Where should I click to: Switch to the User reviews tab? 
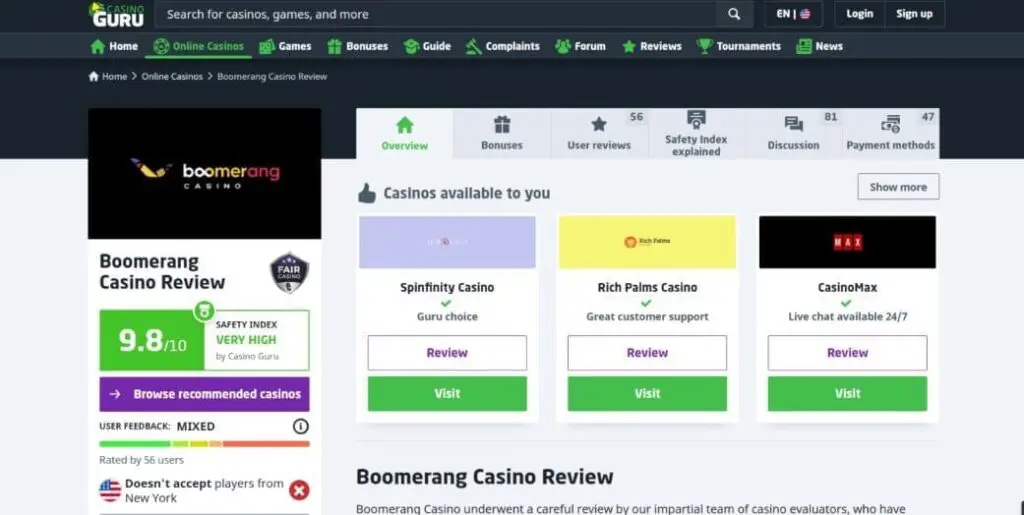[599, 133]
